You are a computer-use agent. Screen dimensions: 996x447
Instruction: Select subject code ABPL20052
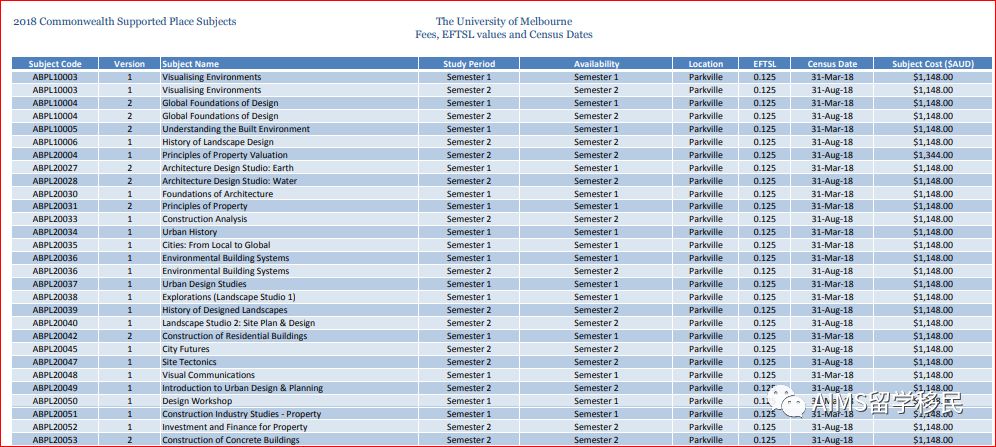pos(55,427)
